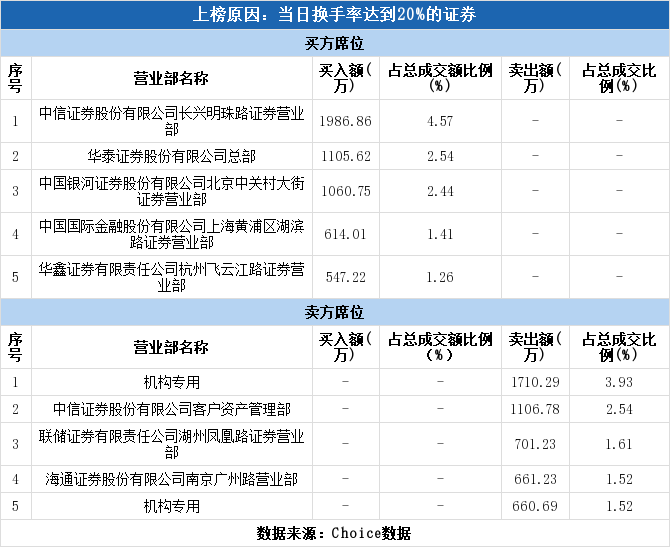Select 海通证券股份有限公司南京广州路营业部 name
Image resolution: width=670 pixels, height=547 pixels.
171,479
